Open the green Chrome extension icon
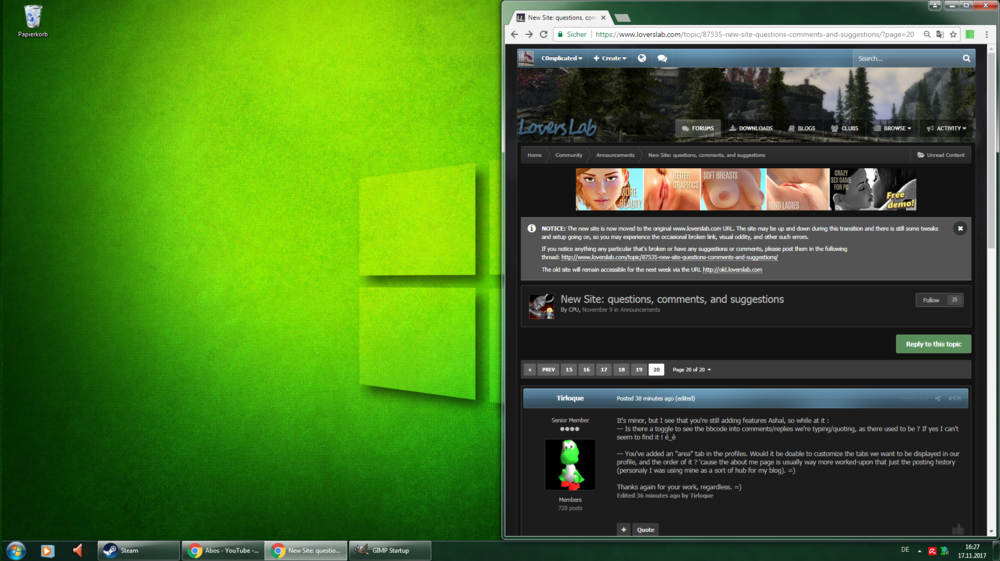Image resolution: width=1000 pixels, height=561 pixels. pos(969,34)
